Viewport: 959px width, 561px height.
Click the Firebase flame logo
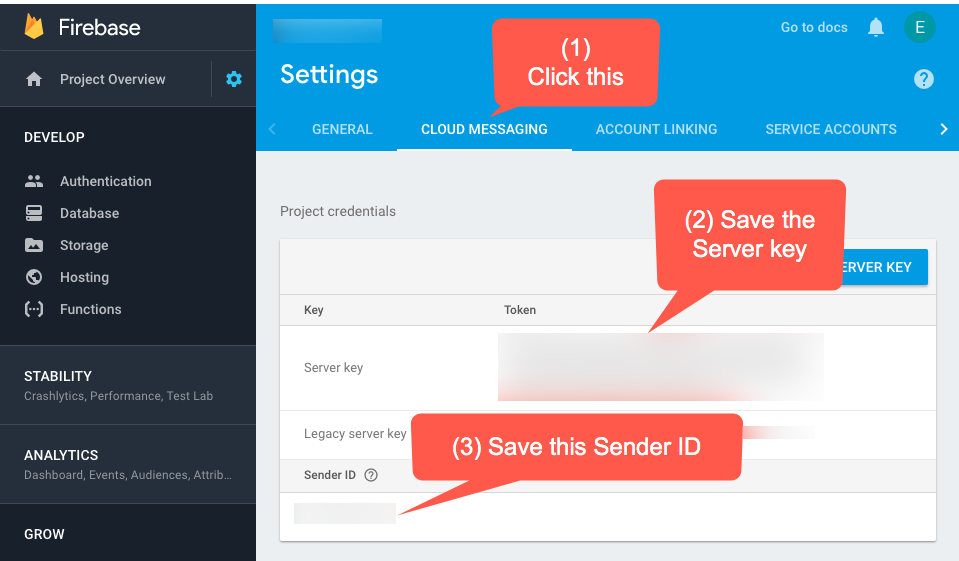(x=34, y=27)
